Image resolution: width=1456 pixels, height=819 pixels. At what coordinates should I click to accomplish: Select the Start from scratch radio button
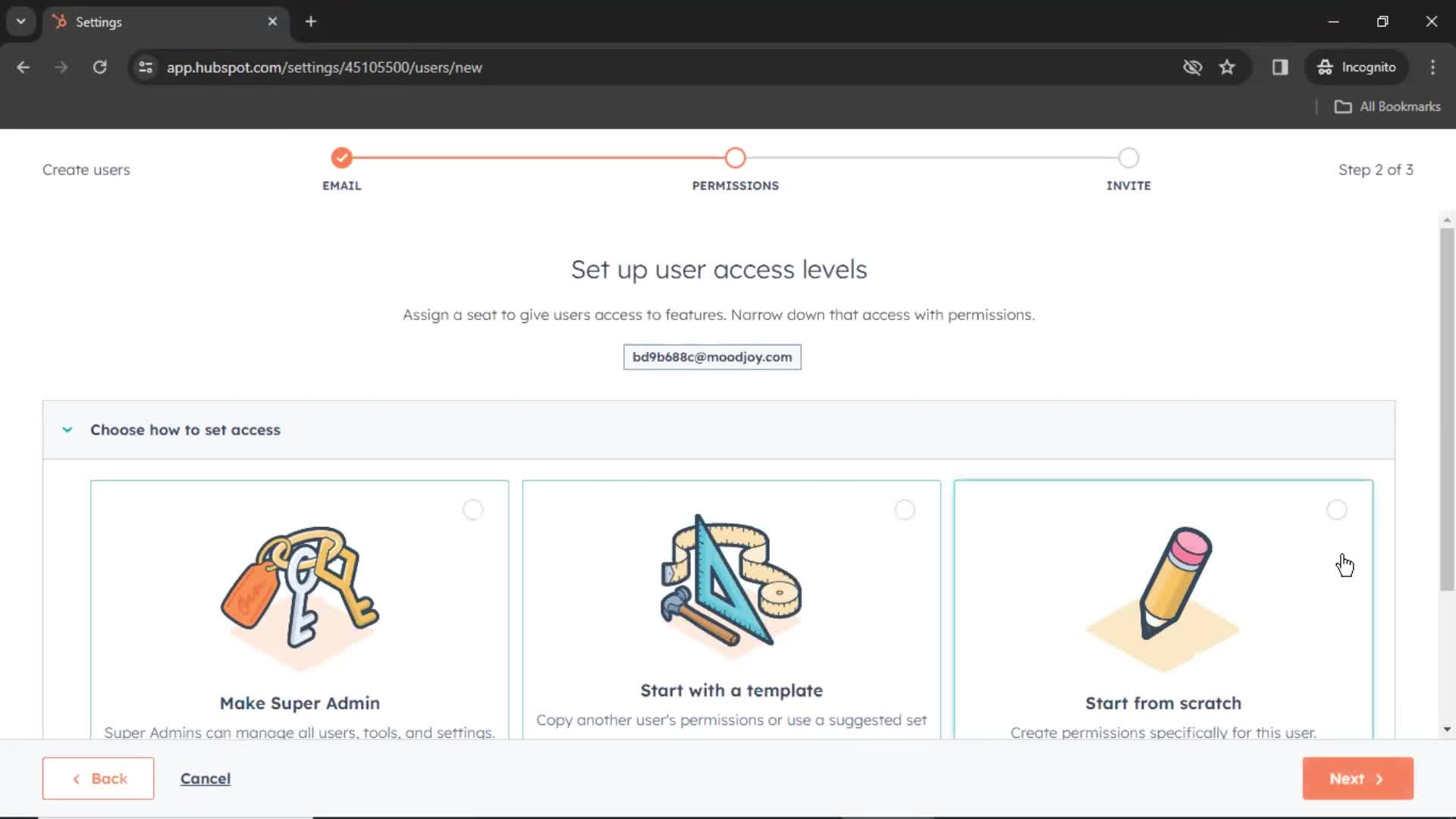tap(1338, 509)
